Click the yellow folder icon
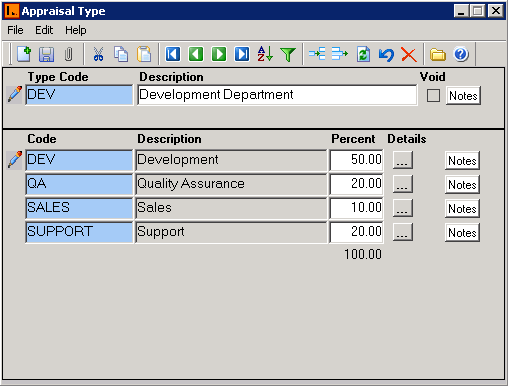Screen dimensions: 508x386 pos(438,54)
